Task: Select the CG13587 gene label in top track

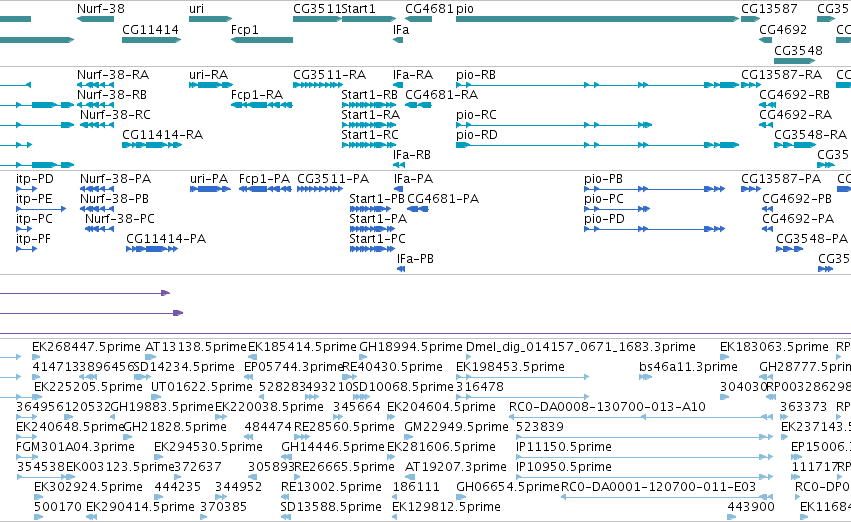Action: [x=769, y=9]
